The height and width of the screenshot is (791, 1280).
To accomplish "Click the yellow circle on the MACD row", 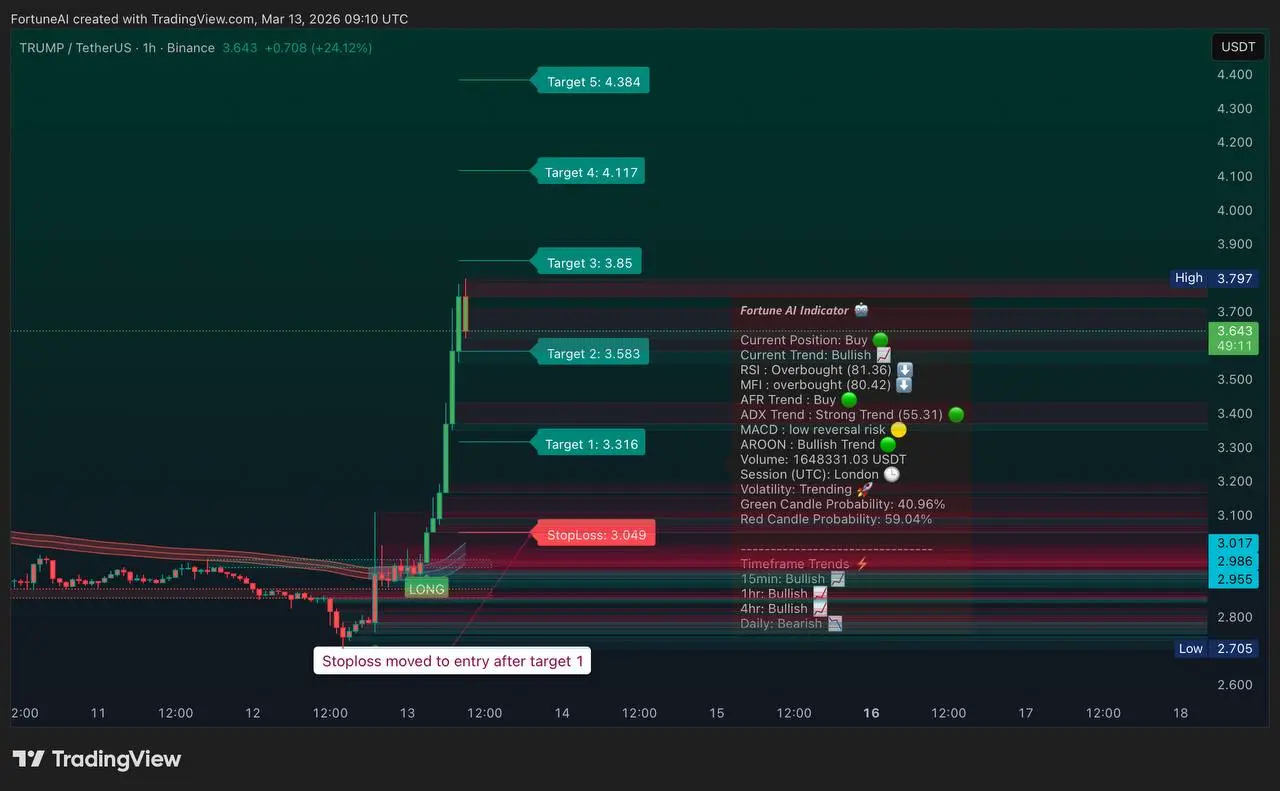I will [x=898, y=429].
